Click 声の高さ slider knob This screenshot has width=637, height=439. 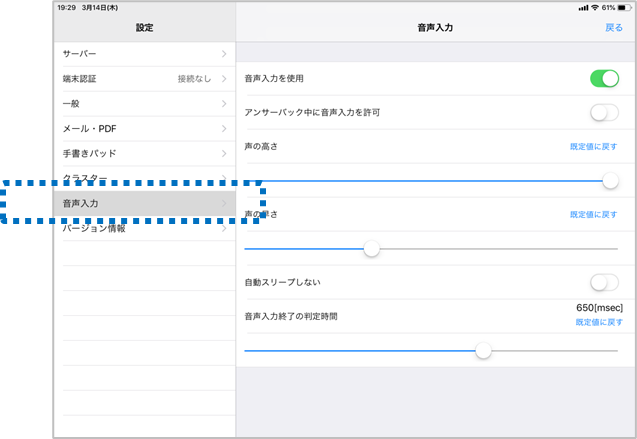tap(610, 181)
